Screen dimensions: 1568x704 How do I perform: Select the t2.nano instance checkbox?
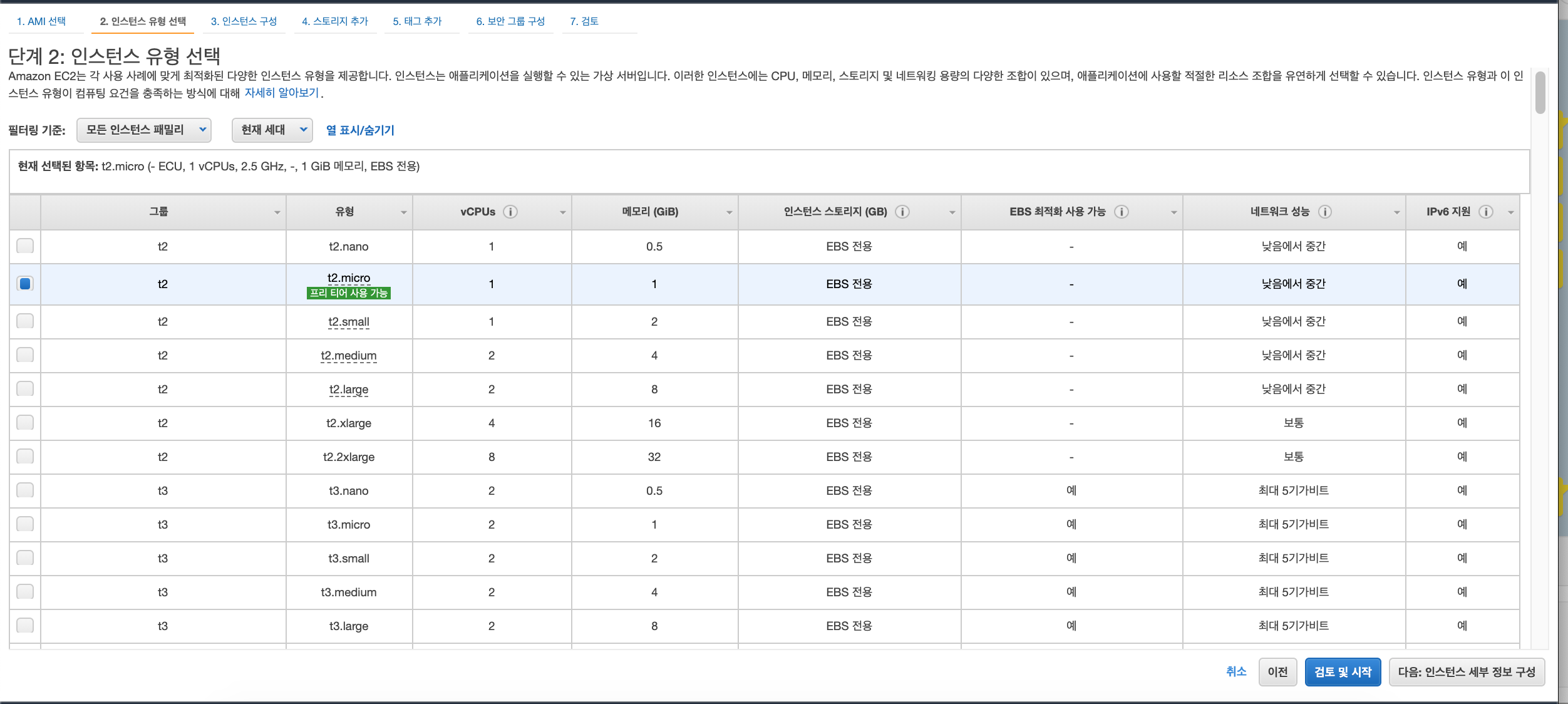point(25,246)
